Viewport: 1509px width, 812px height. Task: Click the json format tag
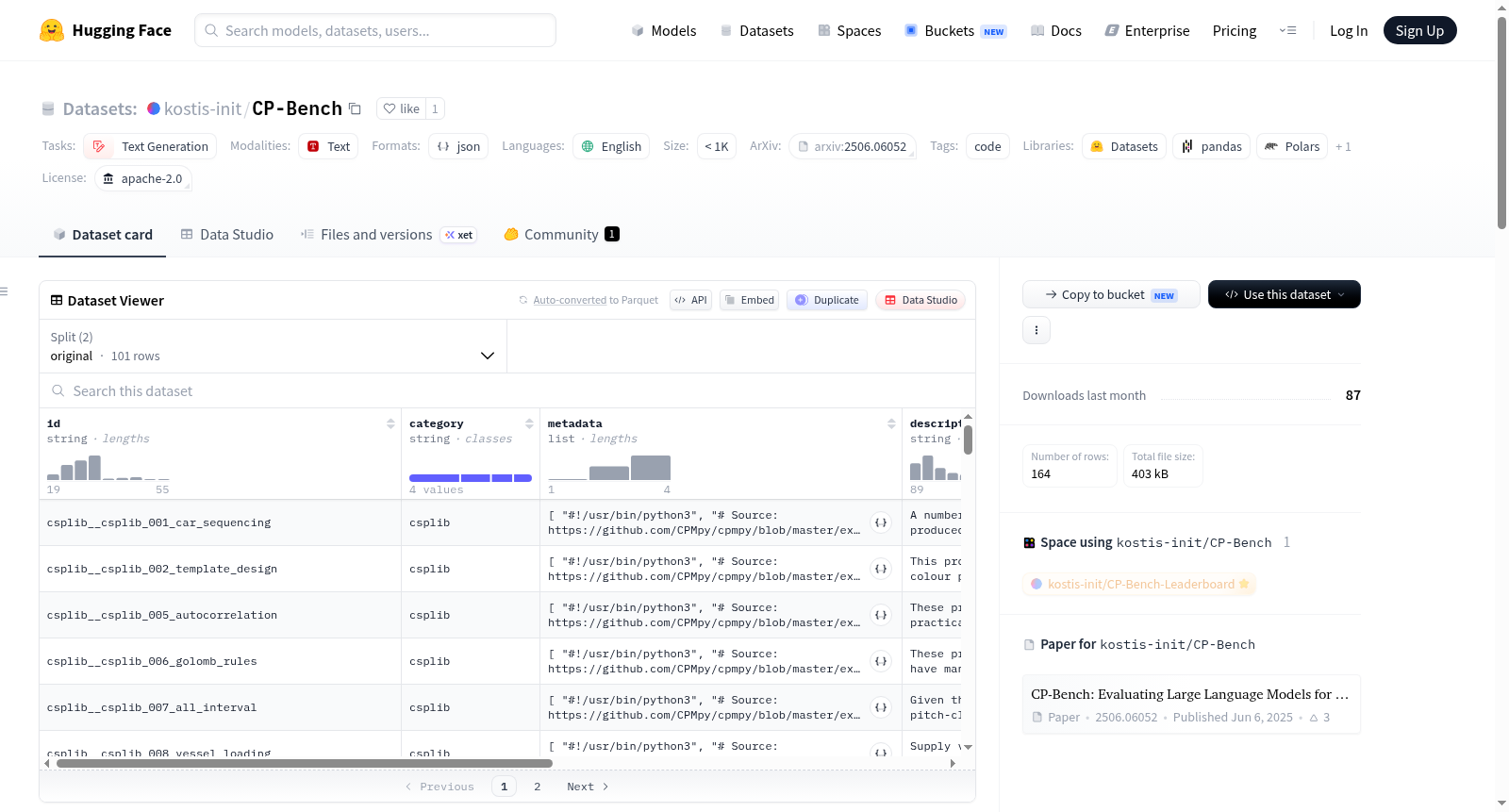pos(458,146)
